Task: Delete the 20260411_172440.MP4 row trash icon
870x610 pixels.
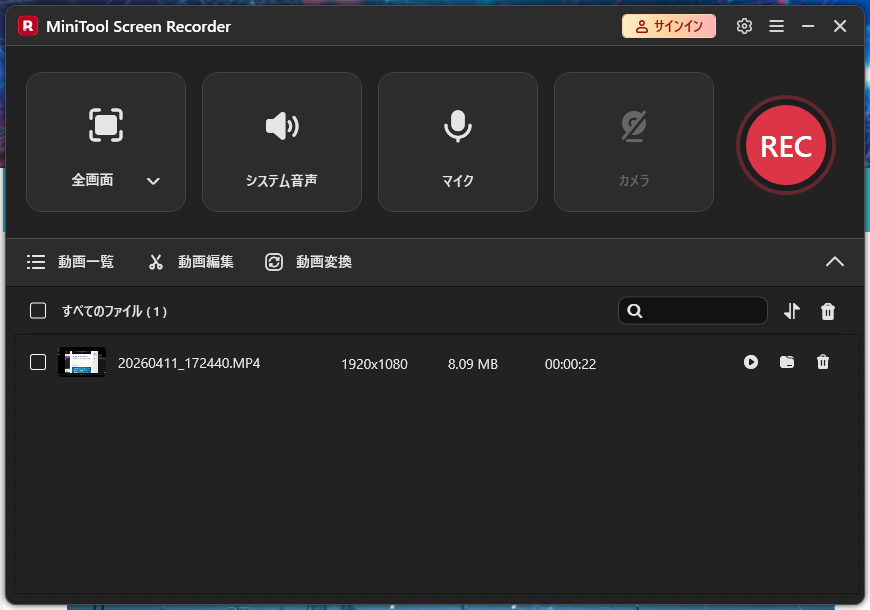Action: click(x=823, y=362)
